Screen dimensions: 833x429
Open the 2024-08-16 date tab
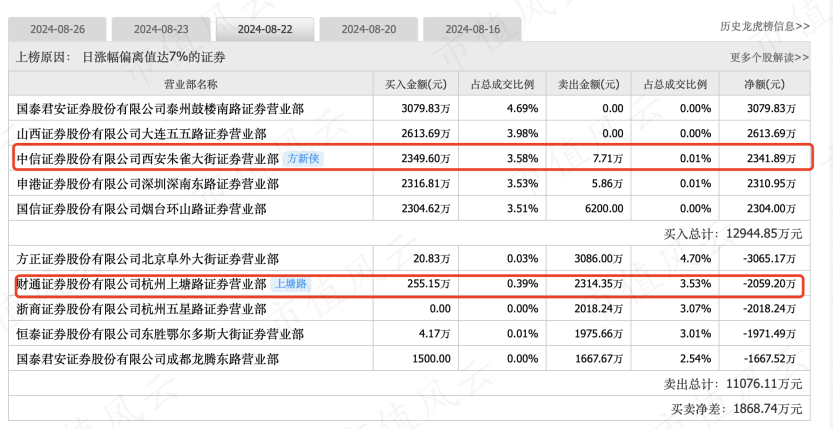click(x=473, y=29)
